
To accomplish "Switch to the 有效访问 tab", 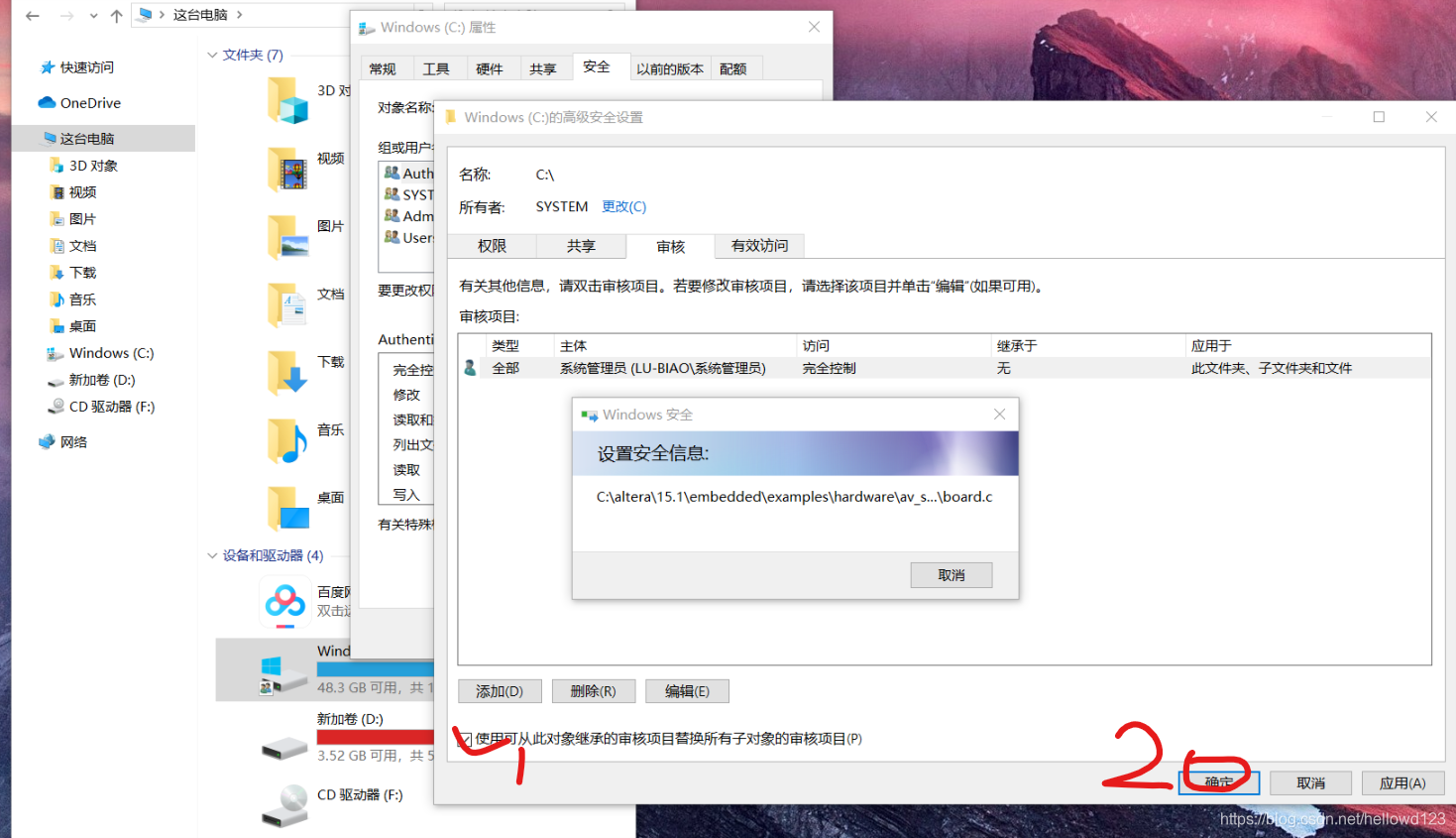I will click(759, 245).
